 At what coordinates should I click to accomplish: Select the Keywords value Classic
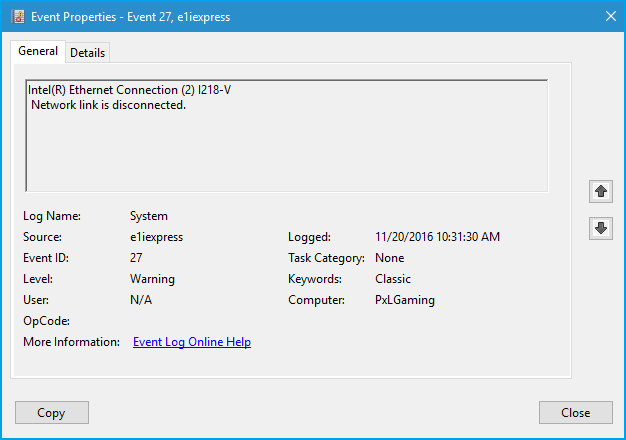point(392,279)
